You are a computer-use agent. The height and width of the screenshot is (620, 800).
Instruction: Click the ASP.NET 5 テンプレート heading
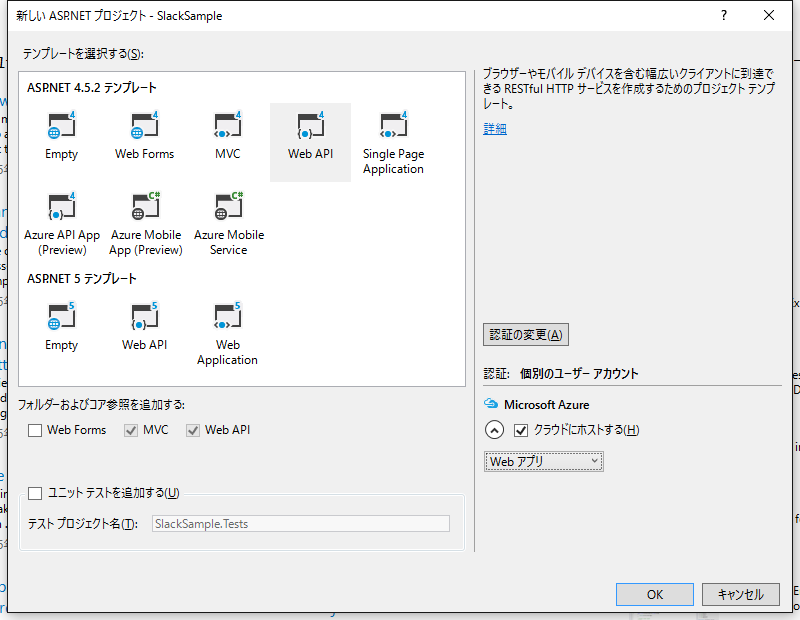82,279
